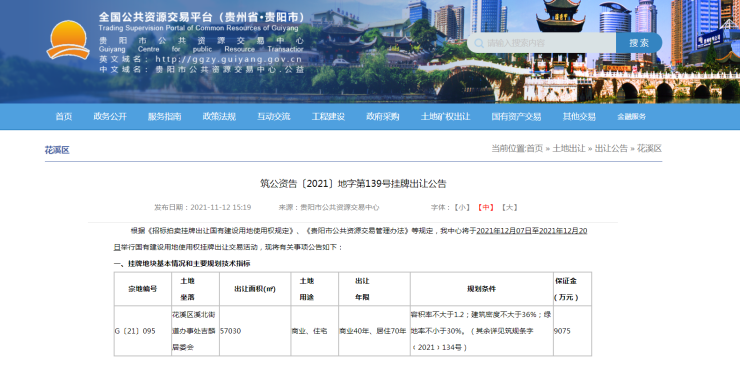Open the 国有资产交易 menu item
The image size is (740, 377).
(516, 117)
